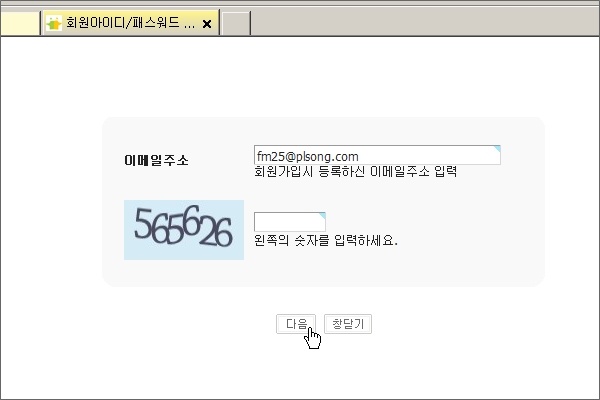The image size is (600, 400).
Task: Click the first digit 5 in the captcha
Action: click(x=143, y=224)
